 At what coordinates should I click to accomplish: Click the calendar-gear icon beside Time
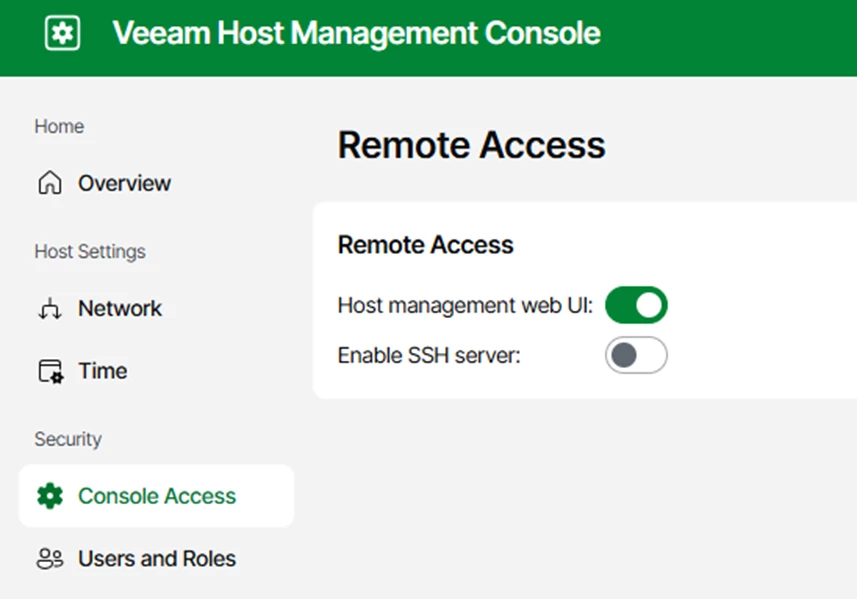[50, 372]
